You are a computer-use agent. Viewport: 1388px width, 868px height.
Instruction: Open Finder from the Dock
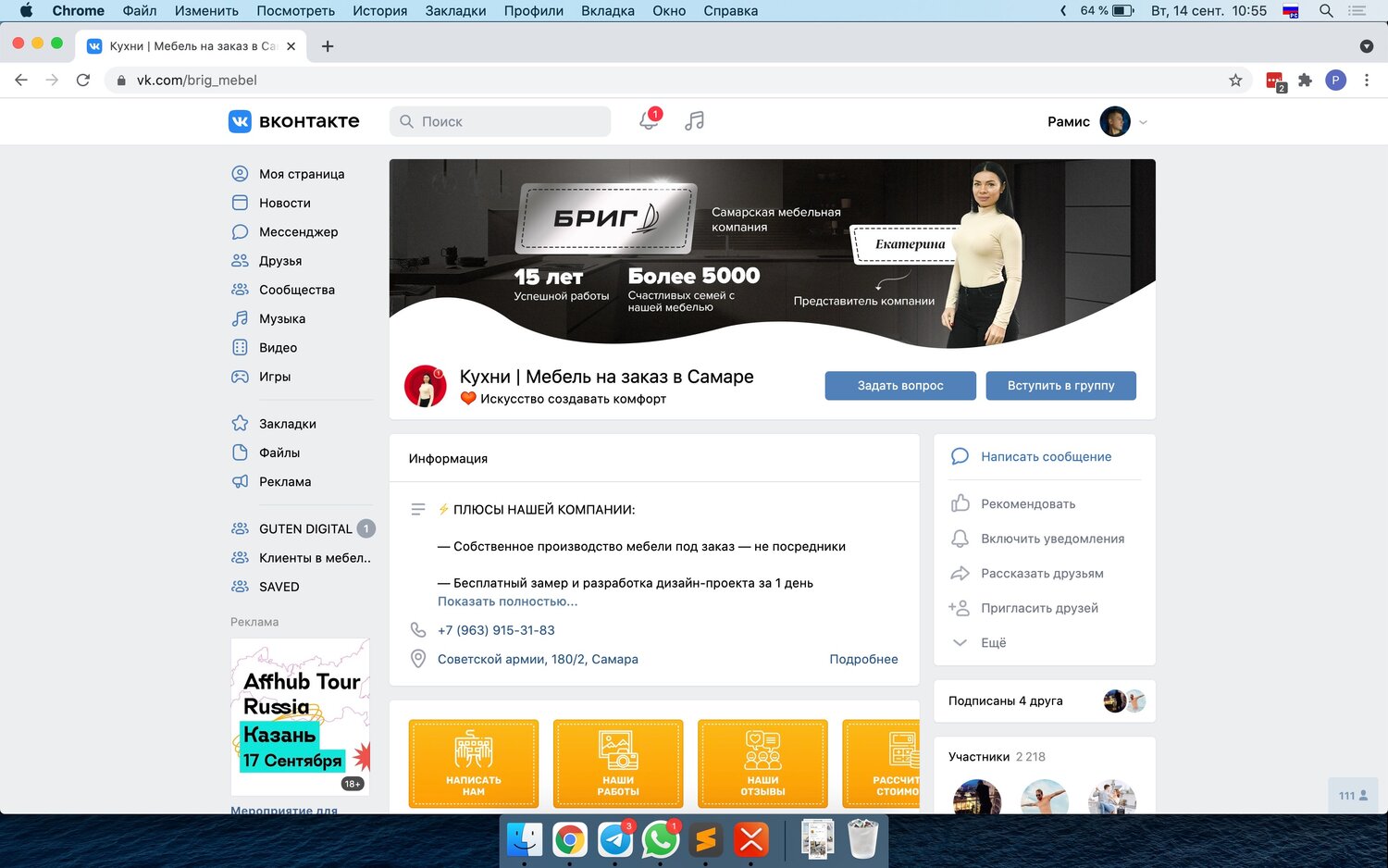tap(525, 839)
